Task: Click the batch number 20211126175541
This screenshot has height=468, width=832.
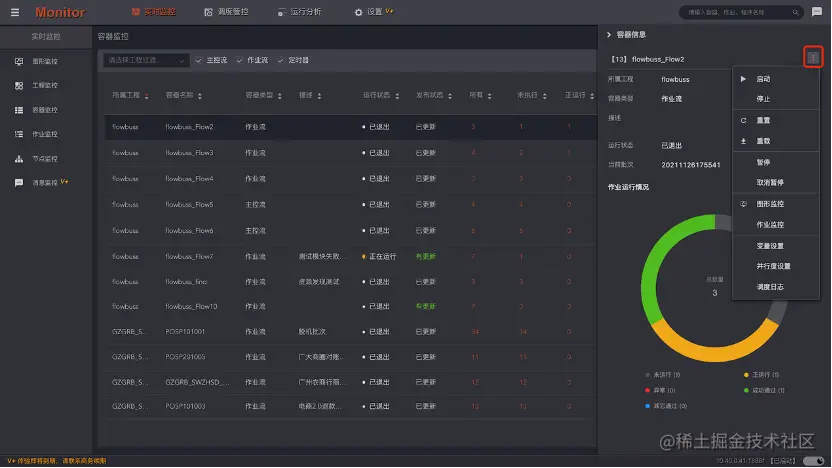Action: point(691,166)
